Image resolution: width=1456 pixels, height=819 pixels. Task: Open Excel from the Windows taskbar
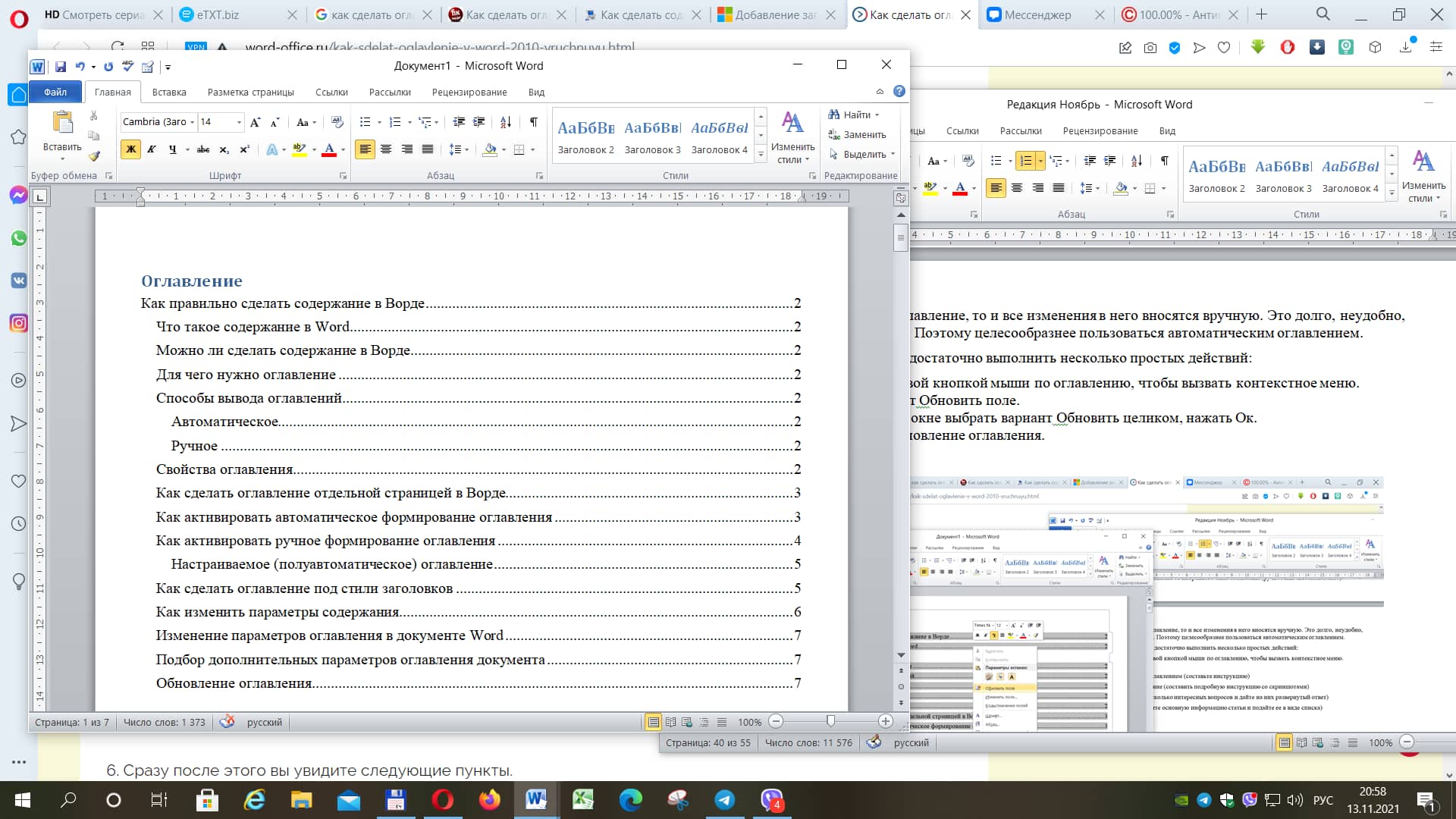pos(582,799)
